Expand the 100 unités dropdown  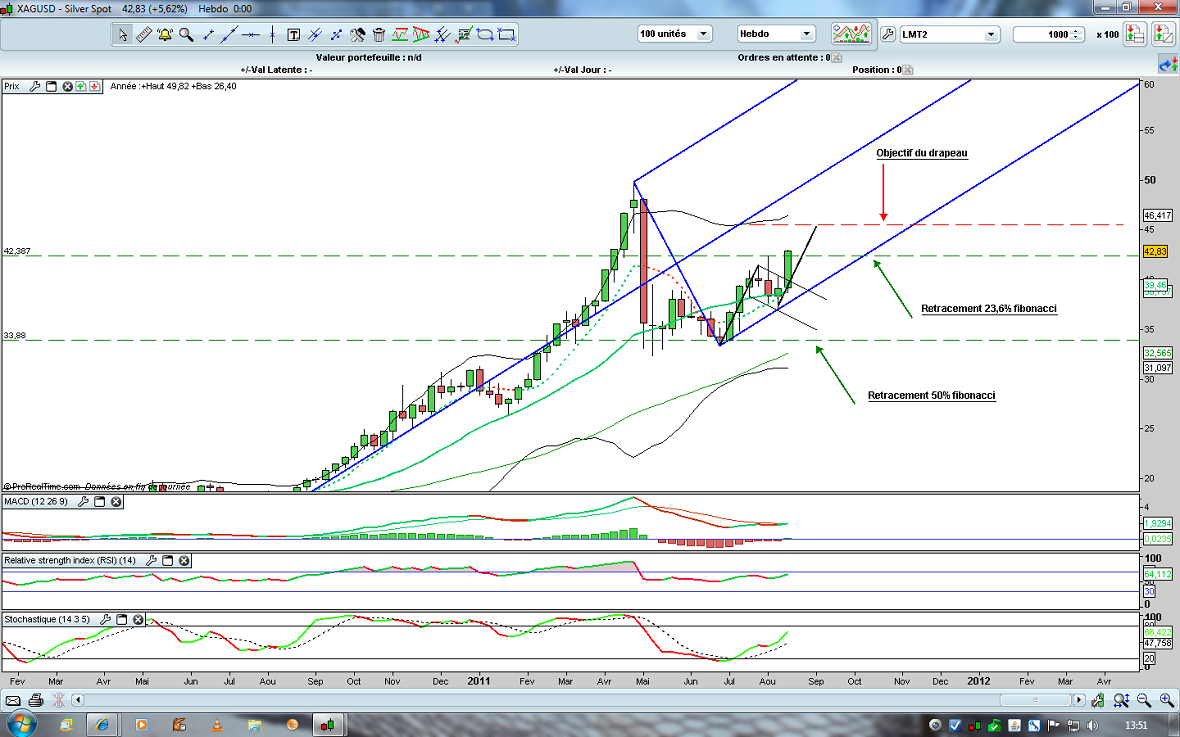click(703, 34)
